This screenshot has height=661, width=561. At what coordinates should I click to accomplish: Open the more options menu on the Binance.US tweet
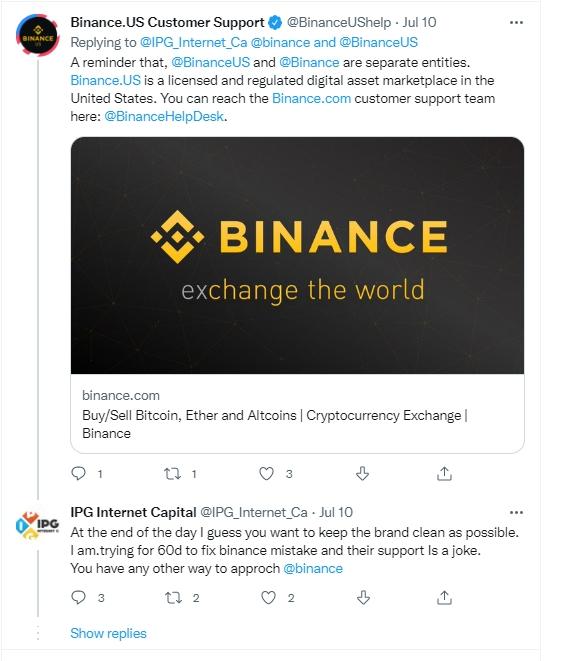(516, 22)
